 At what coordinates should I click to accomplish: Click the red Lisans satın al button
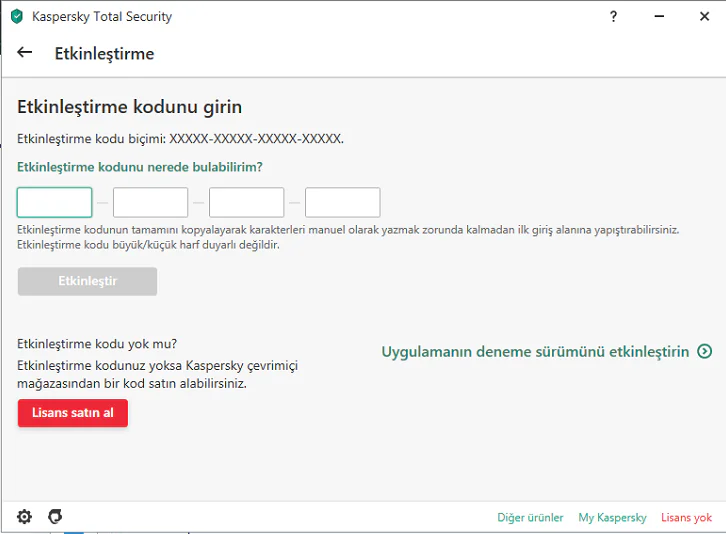(73, 413)
